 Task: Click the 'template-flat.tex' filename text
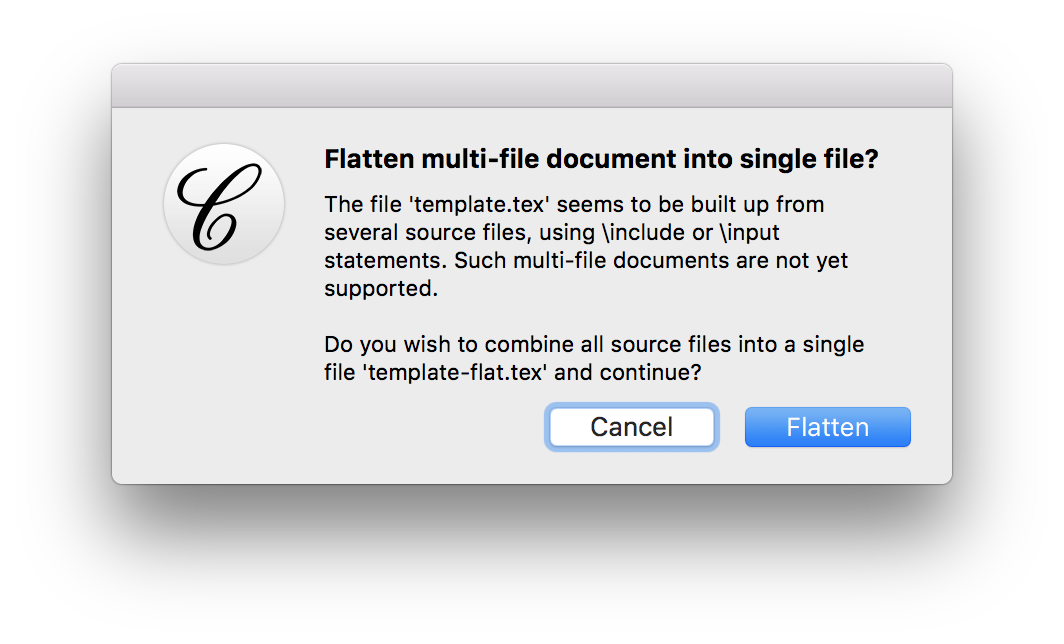click(x=455, y=372)
